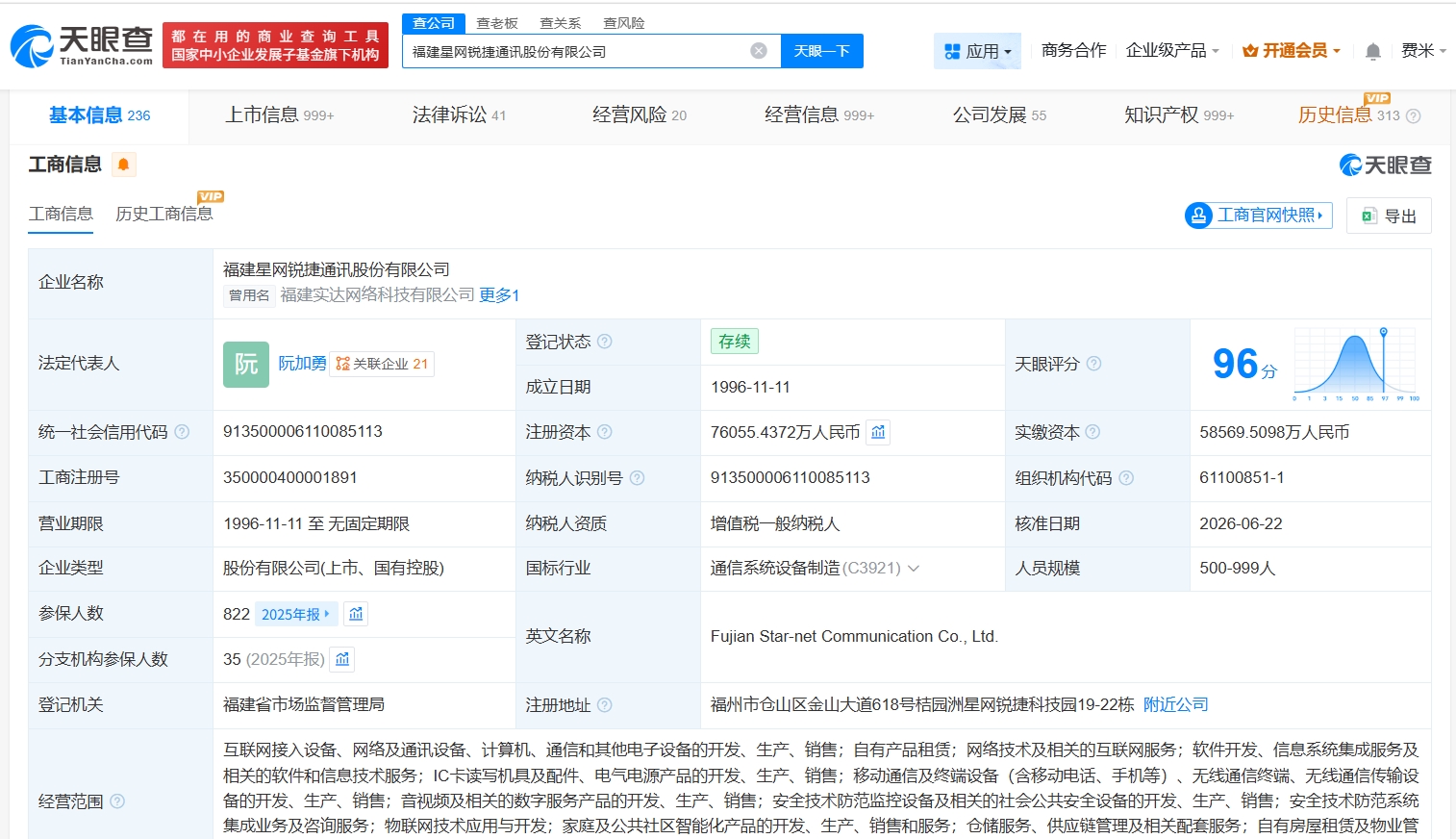Image resolution: width=1456 pixels, height=839 pixels.
Task: Open the 历史工商信息 sub-tab
Action: pyautogui.click(x=164, y=214)
